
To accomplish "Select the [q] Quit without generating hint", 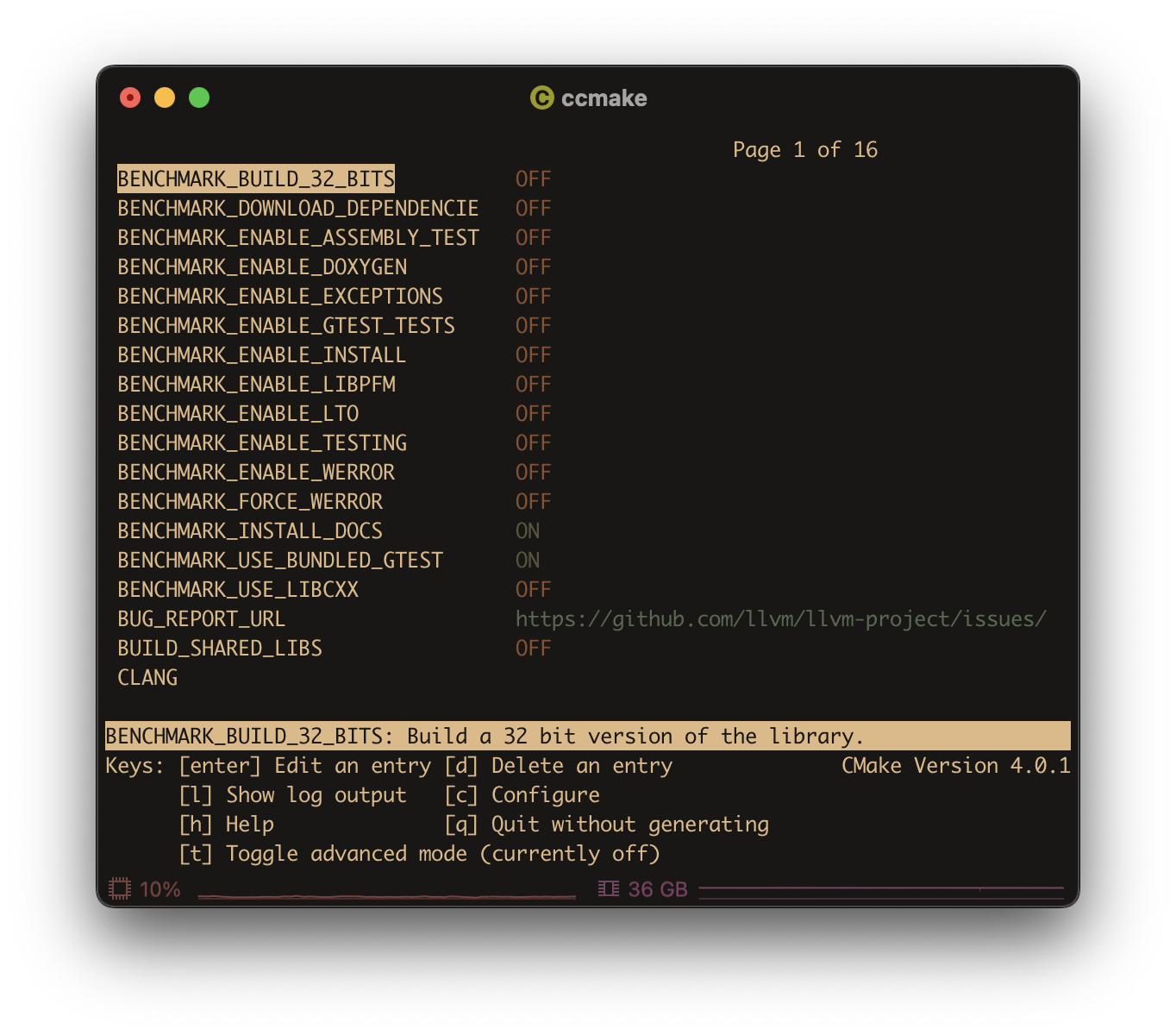I will click(607, 825).
